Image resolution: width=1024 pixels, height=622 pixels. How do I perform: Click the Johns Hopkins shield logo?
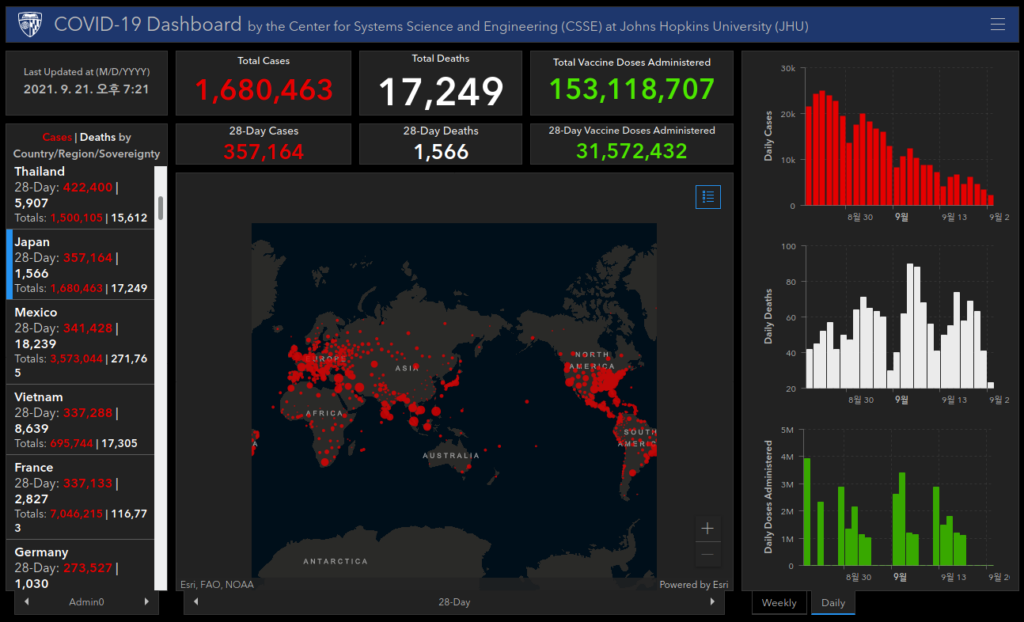(29, 24)
